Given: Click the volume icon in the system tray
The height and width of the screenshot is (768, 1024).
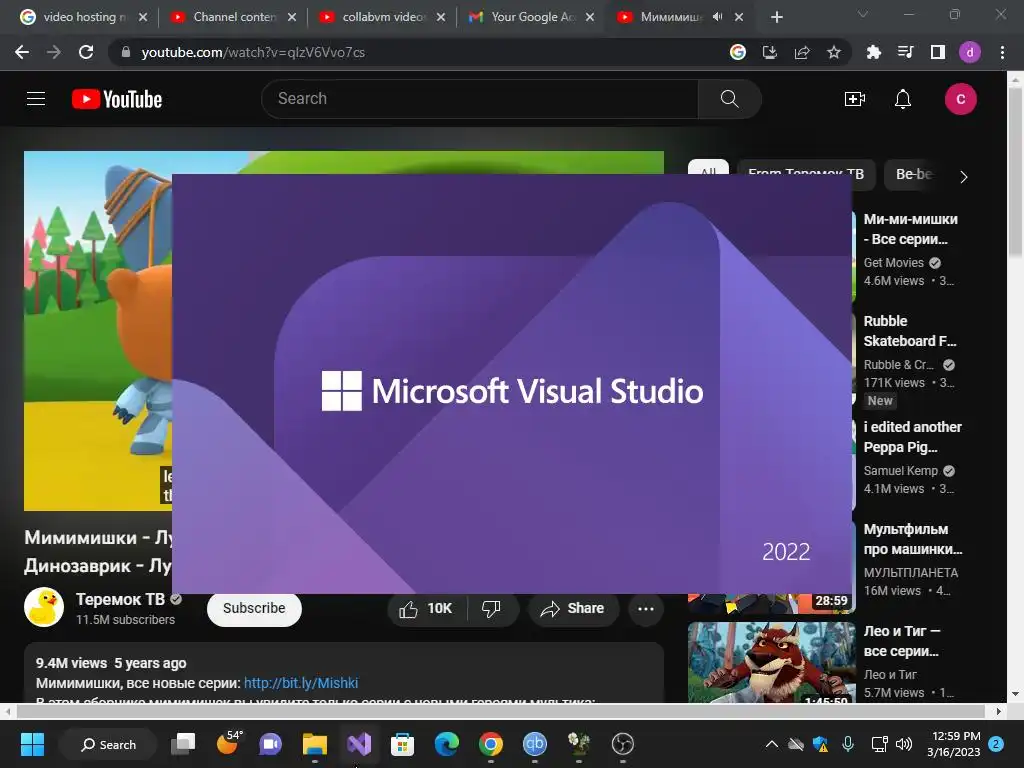Looking at the screenshot, I should (904, 744).
